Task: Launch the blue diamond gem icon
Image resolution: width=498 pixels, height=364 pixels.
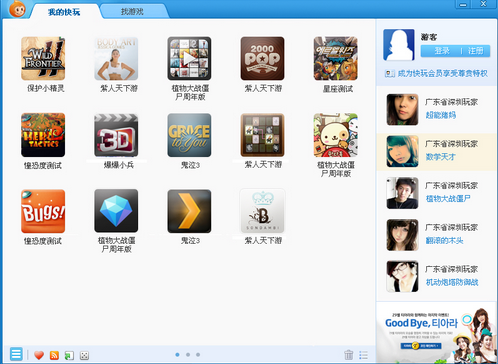Action: click(116, 211)
